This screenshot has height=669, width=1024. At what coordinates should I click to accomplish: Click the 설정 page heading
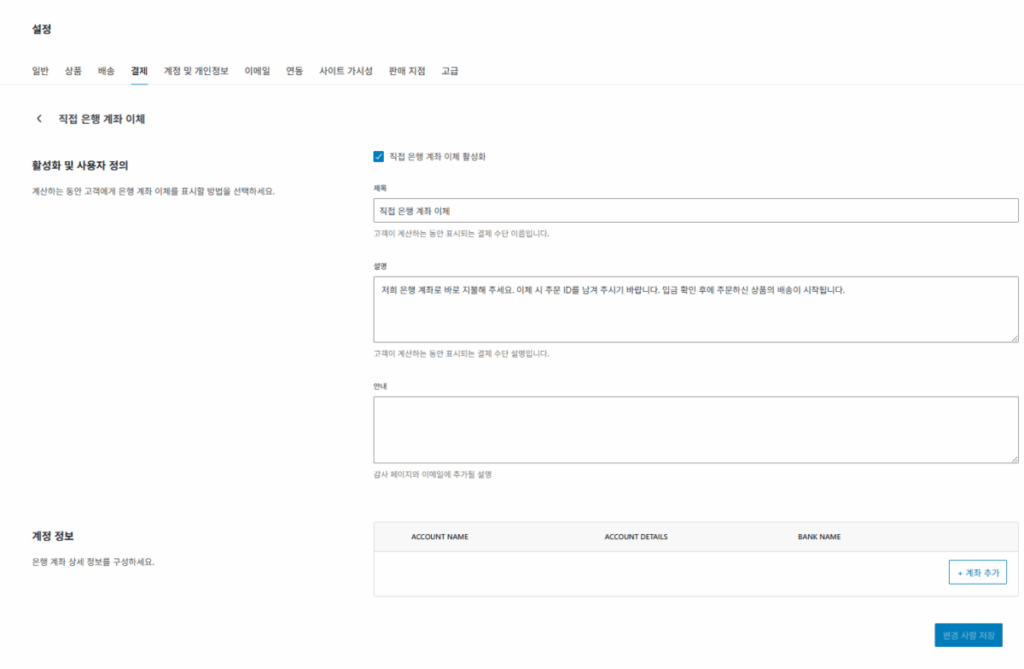coord(41,29)
